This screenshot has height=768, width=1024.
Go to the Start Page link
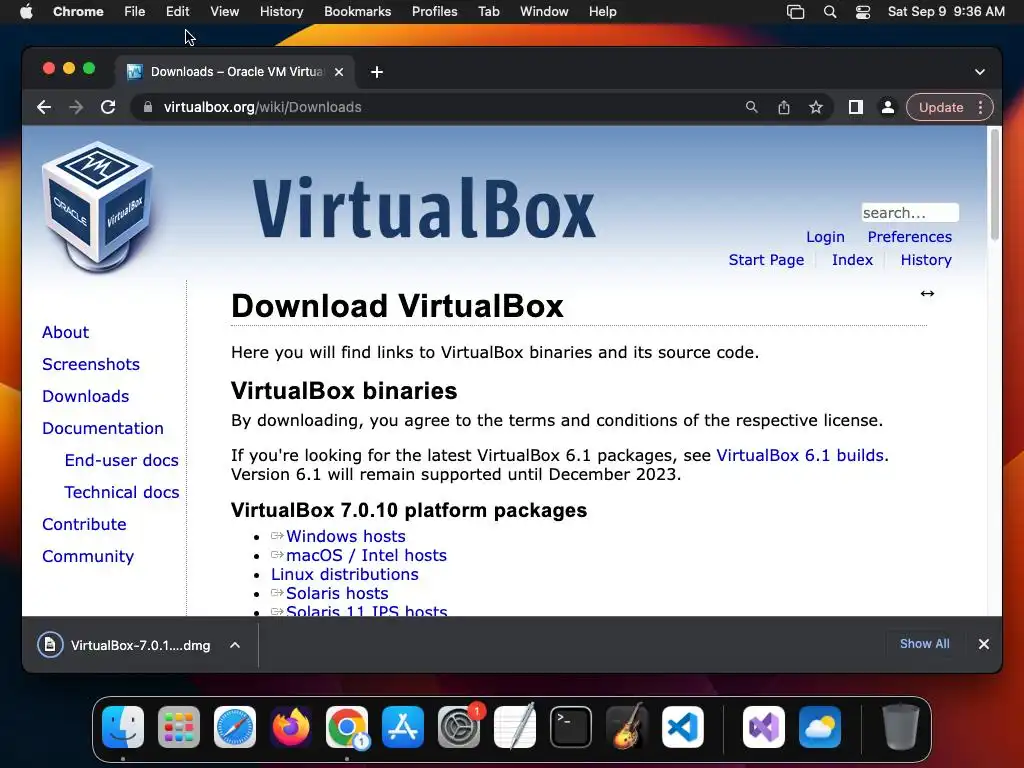point(766,260)
